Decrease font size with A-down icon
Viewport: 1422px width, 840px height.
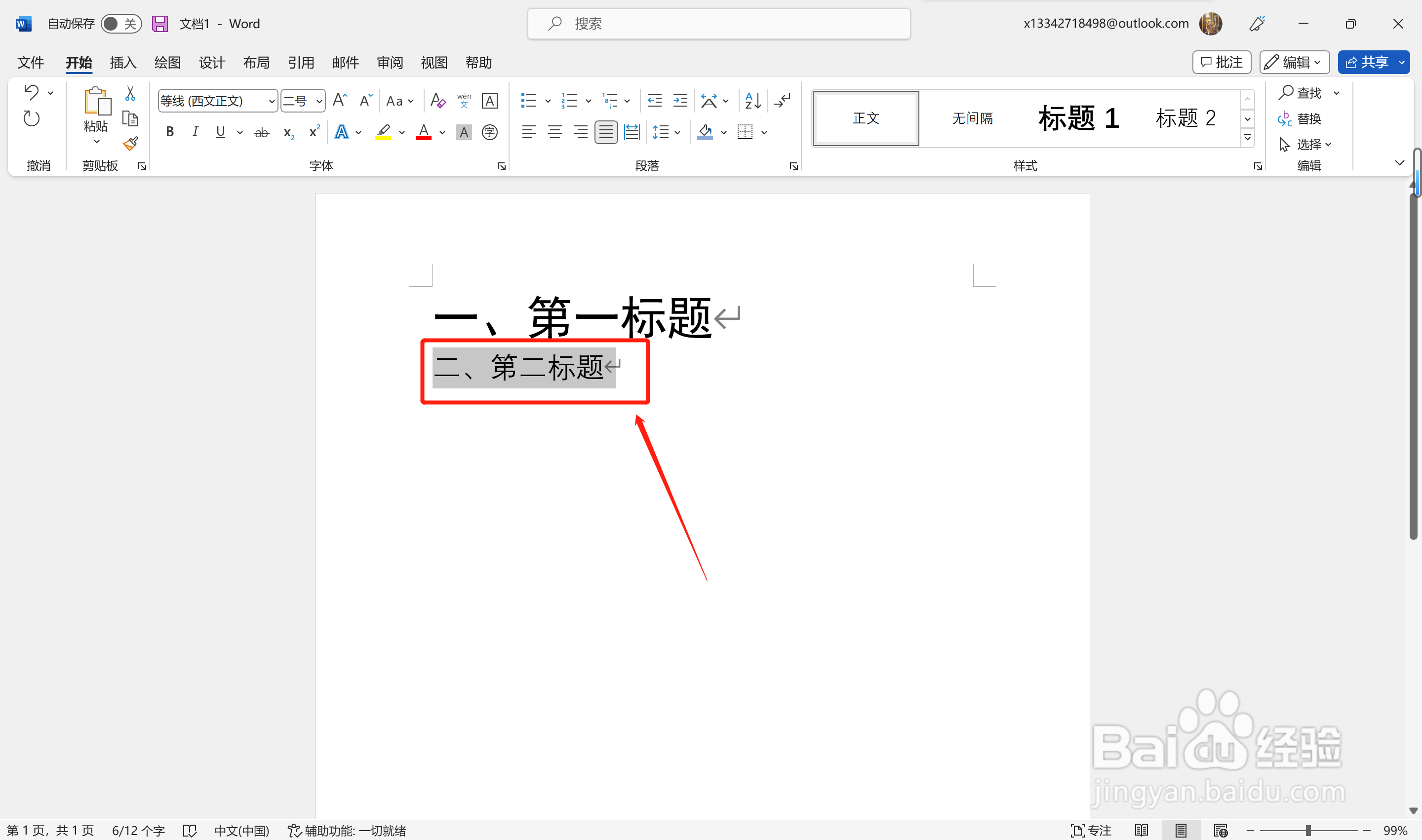coord(366,101)
